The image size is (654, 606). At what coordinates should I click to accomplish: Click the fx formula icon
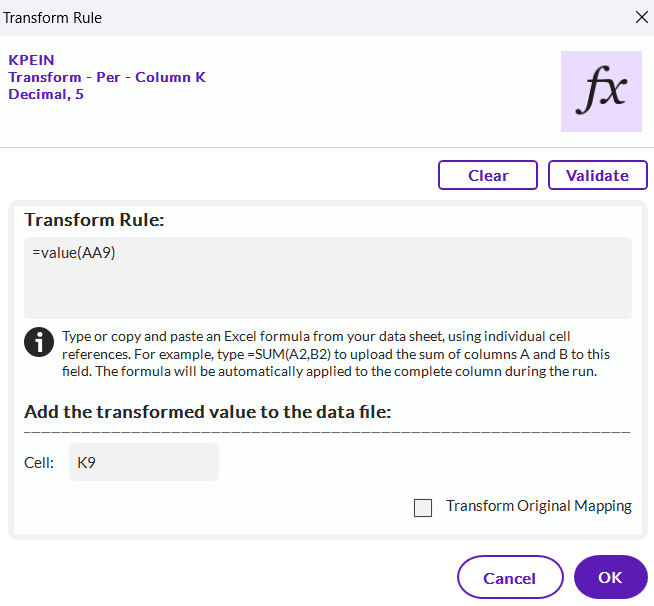point(601,92)
